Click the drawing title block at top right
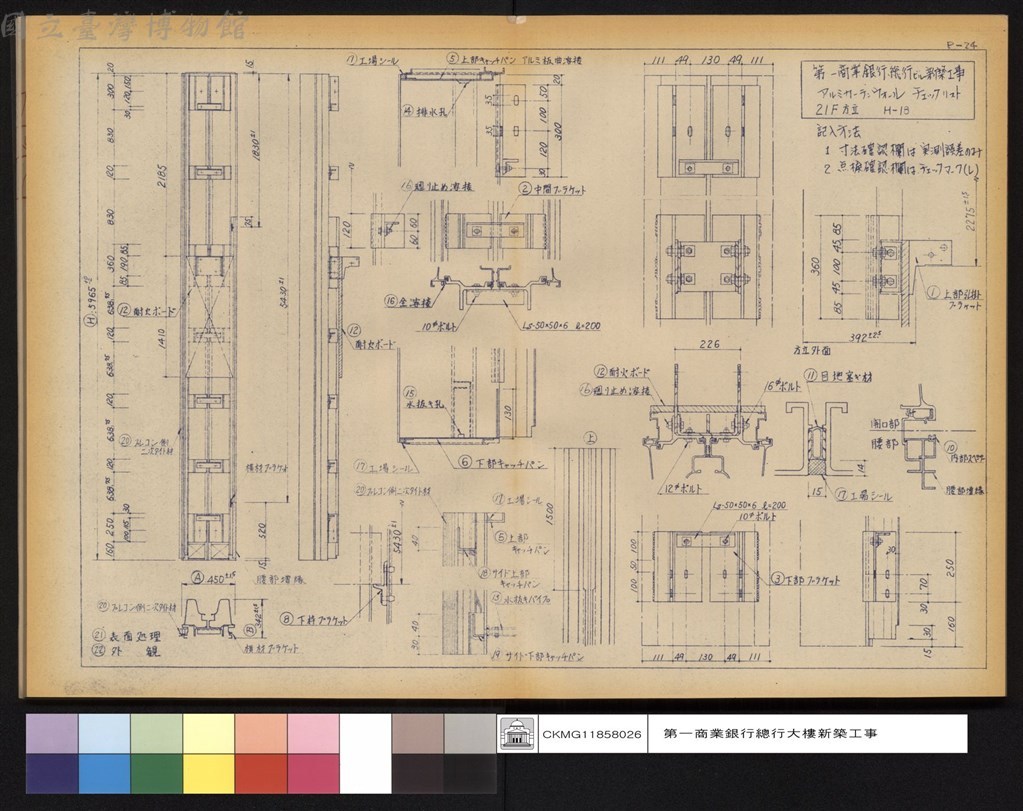Image resolution: width=1023 pixels, height=811 pixels. (x=888, y=89)
